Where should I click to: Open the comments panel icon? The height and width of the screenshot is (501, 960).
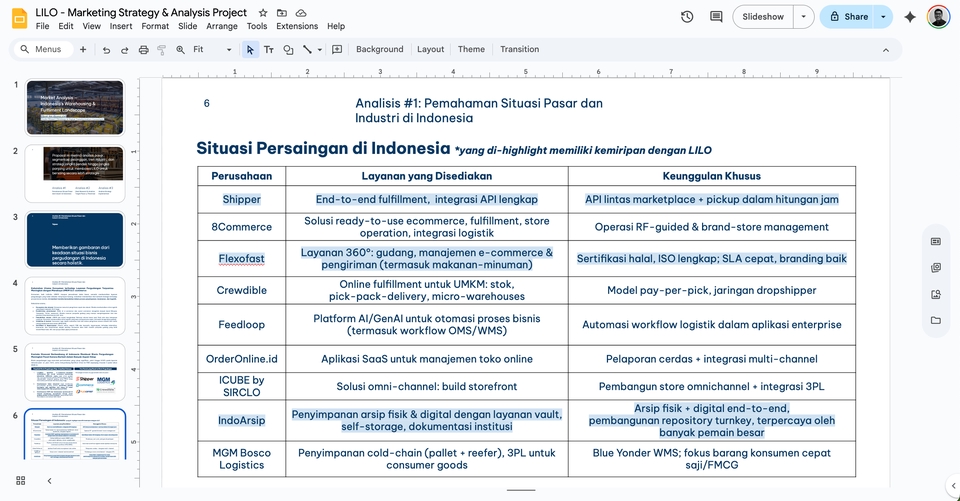pyautogui.click(x=716, y=17)
